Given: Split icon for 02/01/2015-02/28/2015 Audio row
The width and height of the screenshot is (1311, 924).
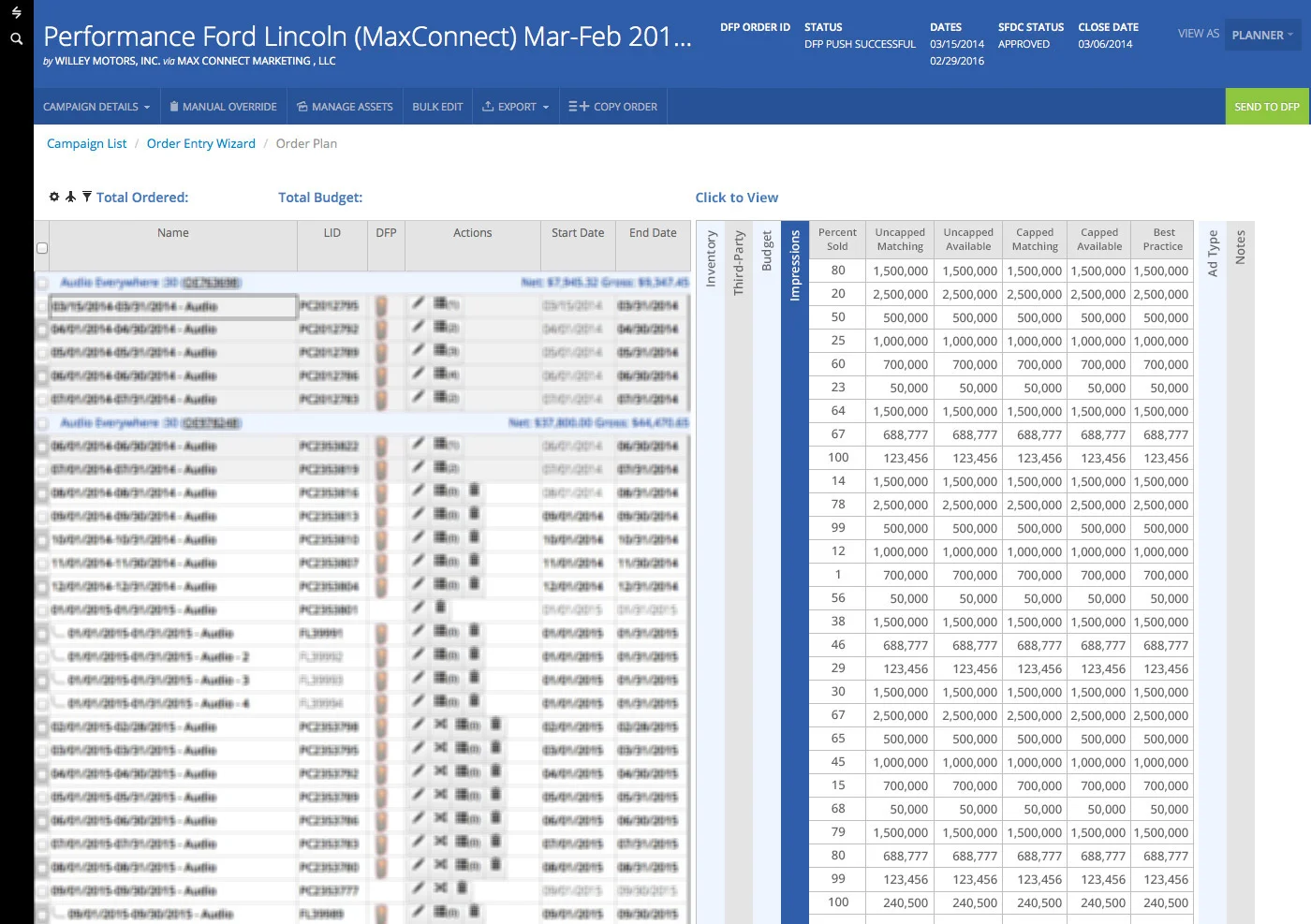Looking at the screenshot, I should pos(440,724).
